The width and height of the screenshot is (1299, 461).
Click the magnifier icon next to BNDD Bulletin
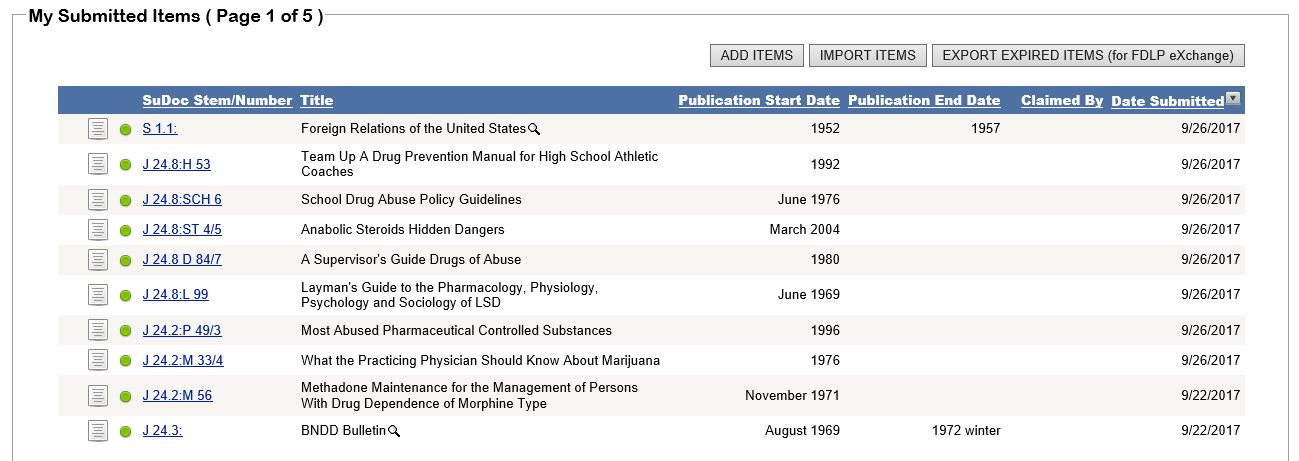click(x=394, y=431)
